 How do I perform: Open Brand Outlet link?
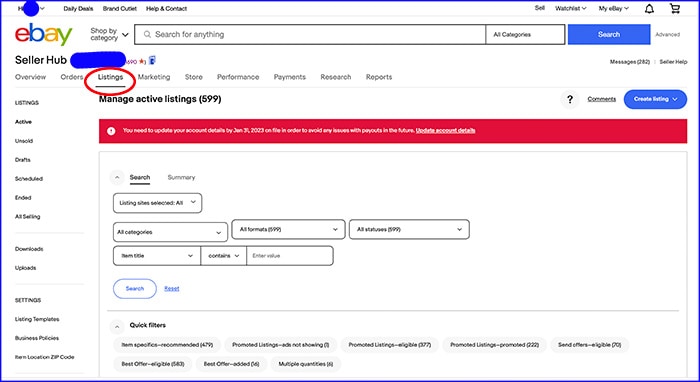(x=120, y=8)
